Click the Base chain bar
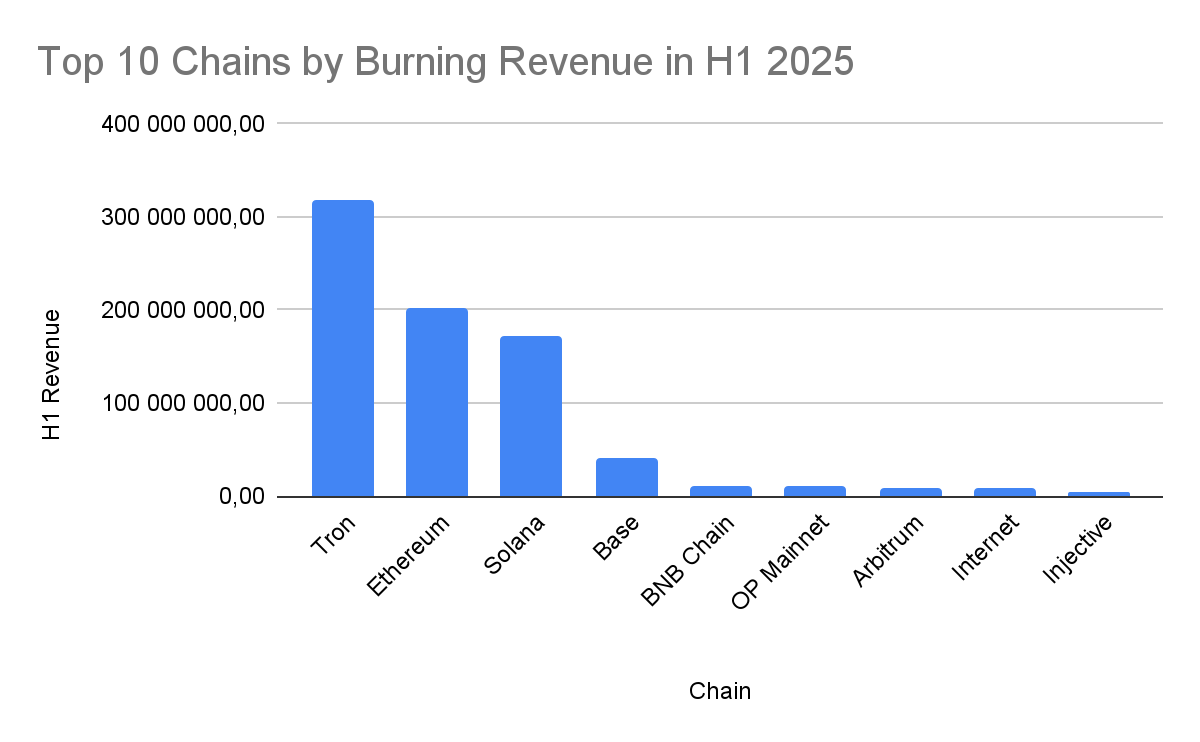Viewport: 1200px width, 742px height. [626, 477]
